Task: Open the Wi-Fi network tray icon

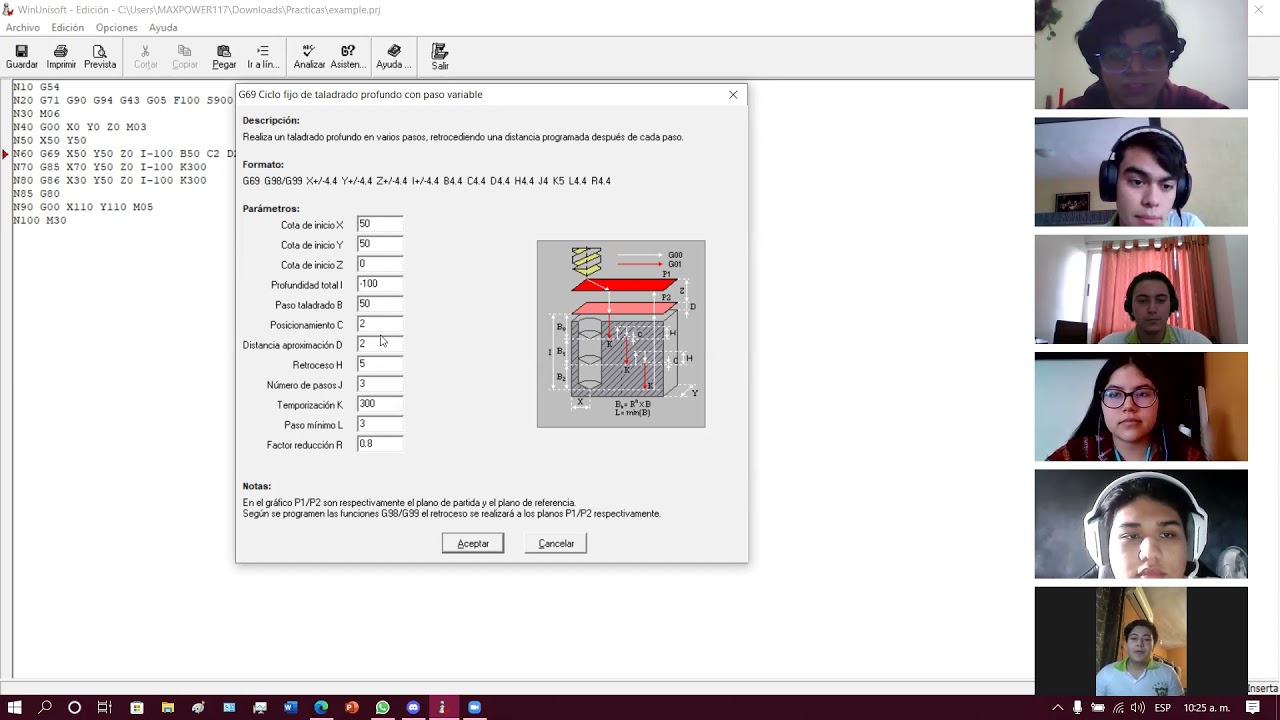Action: (1118, 708)
